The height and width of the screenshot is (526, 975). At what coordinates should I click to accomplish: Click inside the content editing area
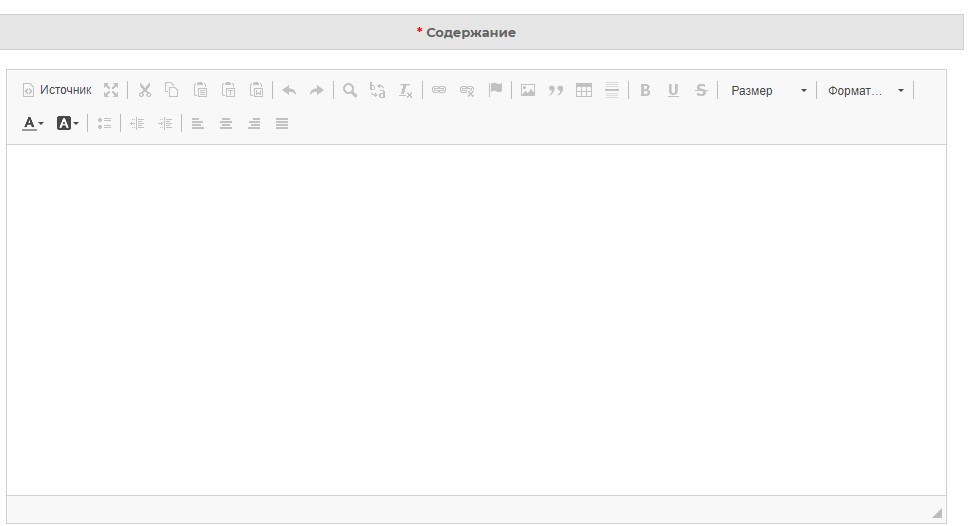coord(476,320)
